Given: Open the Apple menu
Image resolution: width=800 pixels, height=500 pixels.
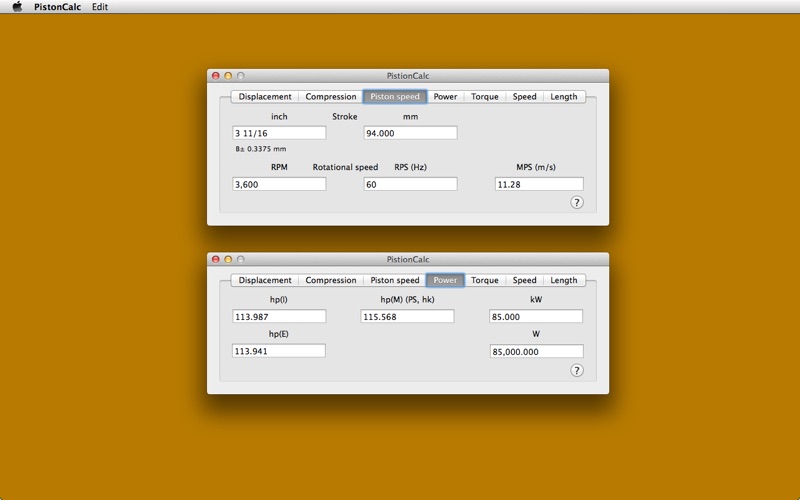Looking at the screenshot, I should (x=17, y=7).
